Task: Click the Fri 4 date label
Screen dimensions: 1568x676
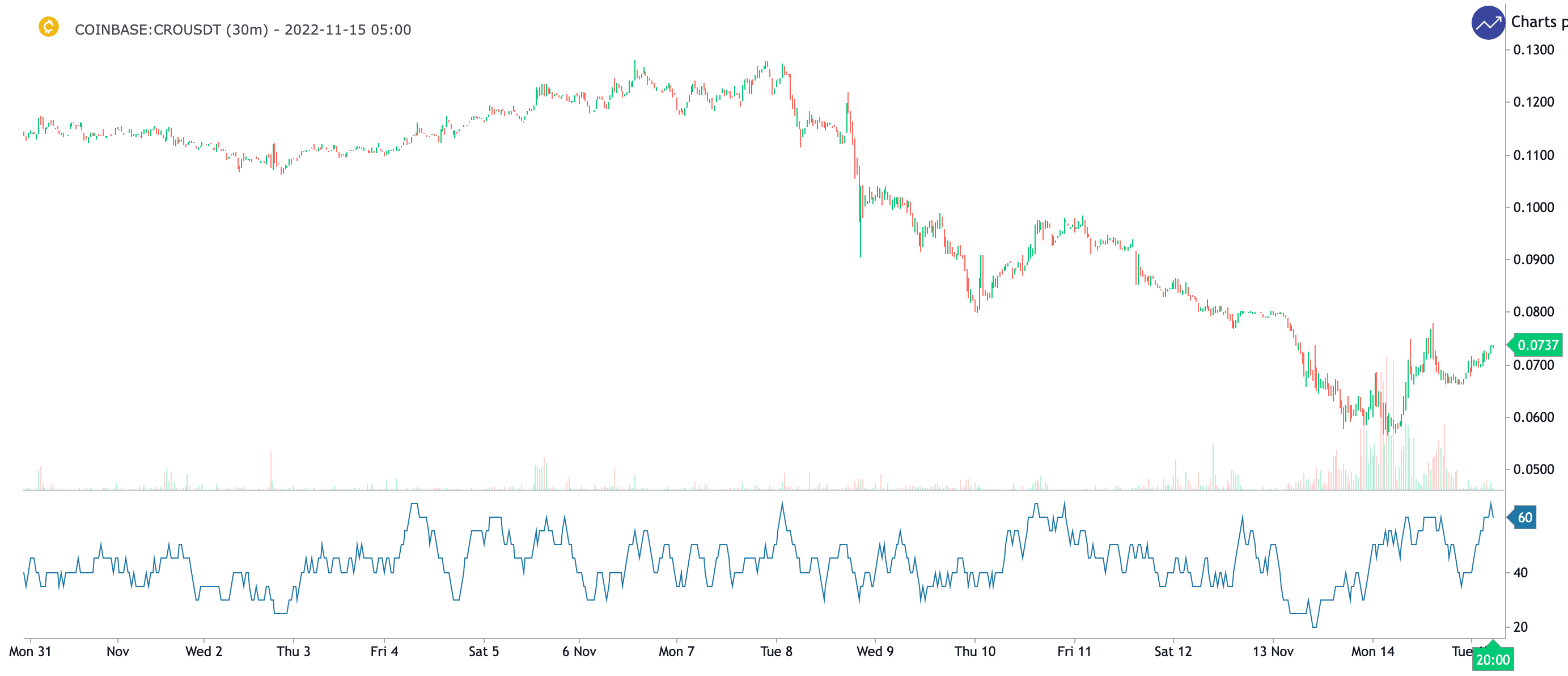Action: (x=384, y=652)
